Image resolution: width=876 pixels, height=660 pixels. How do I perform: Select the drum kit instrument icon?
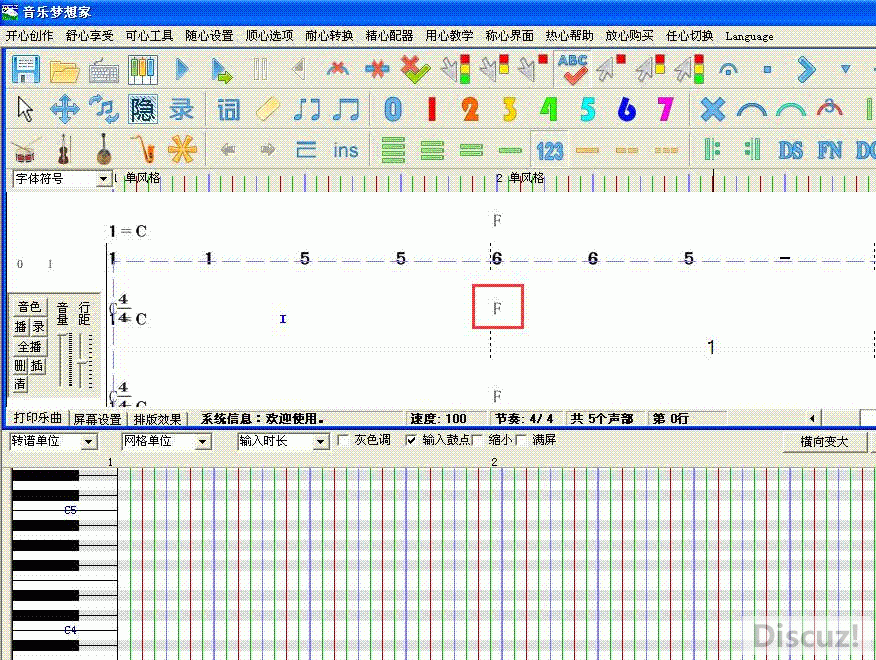(x=25, y=150)
